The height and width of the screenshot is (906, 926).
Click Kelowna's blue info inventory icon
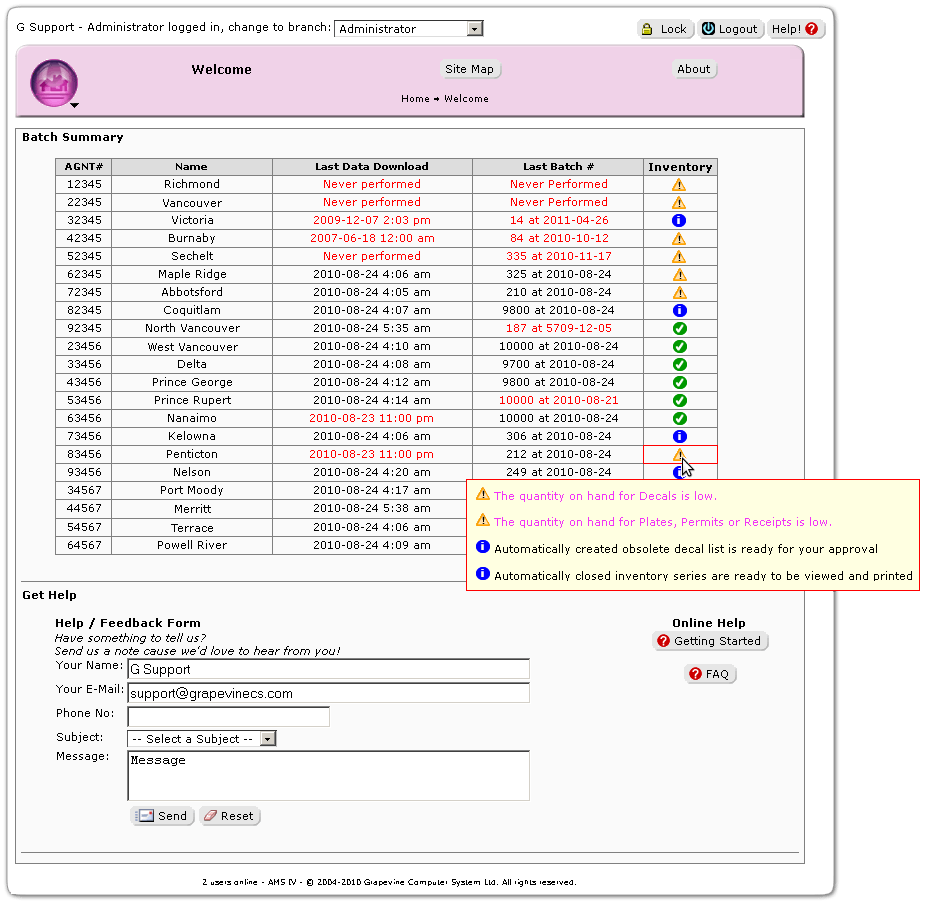click(679, 437)
